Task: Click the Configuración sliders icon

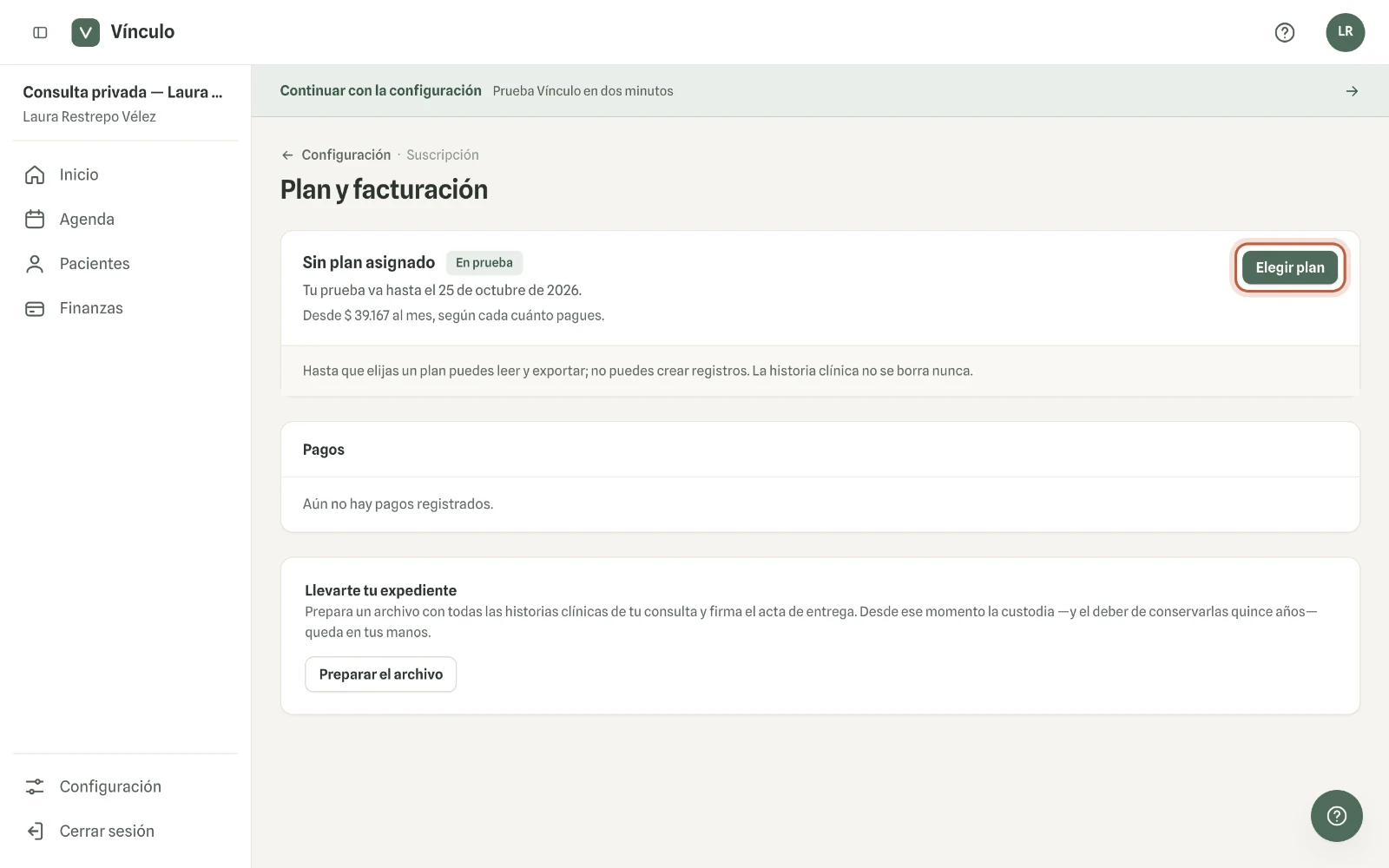Action: 35,786
